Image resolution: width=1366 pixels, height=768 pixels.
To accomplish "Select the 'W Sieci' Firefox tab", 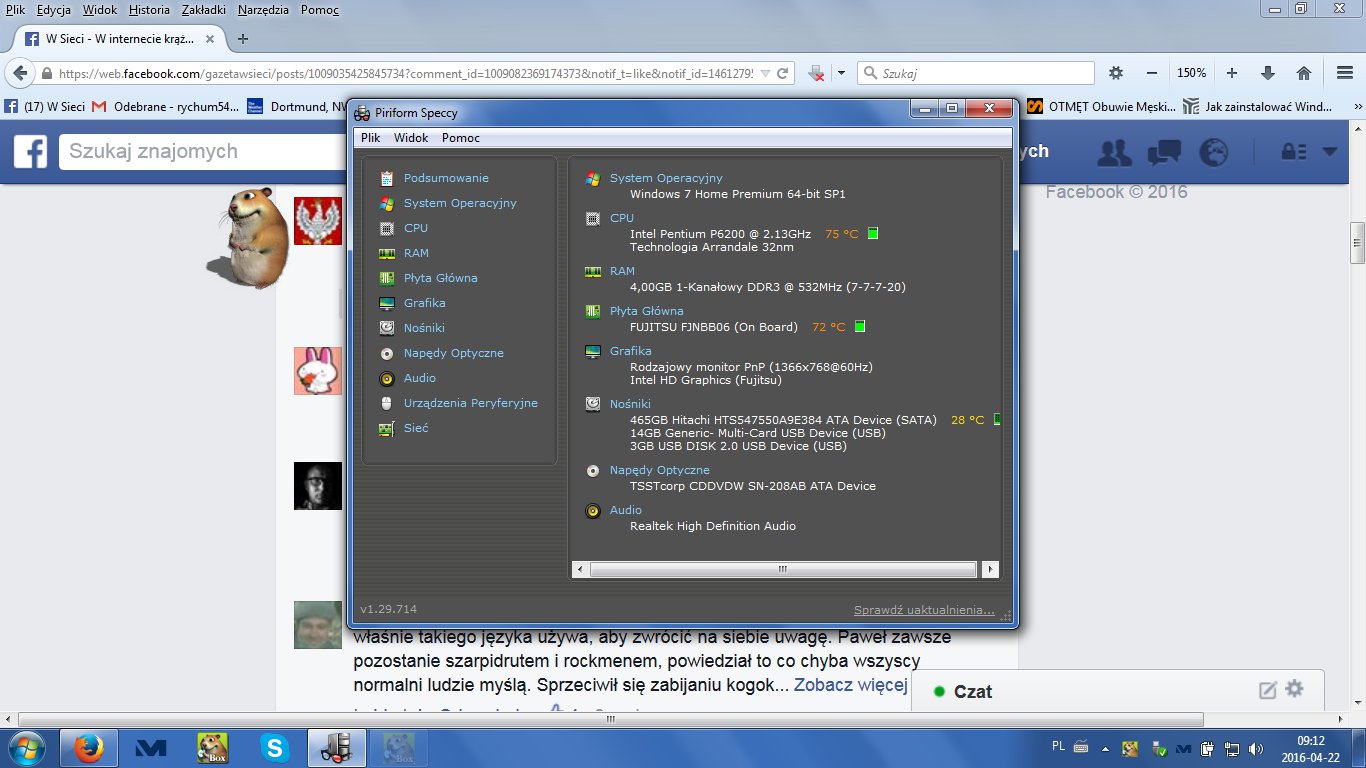I will (118, 39).
